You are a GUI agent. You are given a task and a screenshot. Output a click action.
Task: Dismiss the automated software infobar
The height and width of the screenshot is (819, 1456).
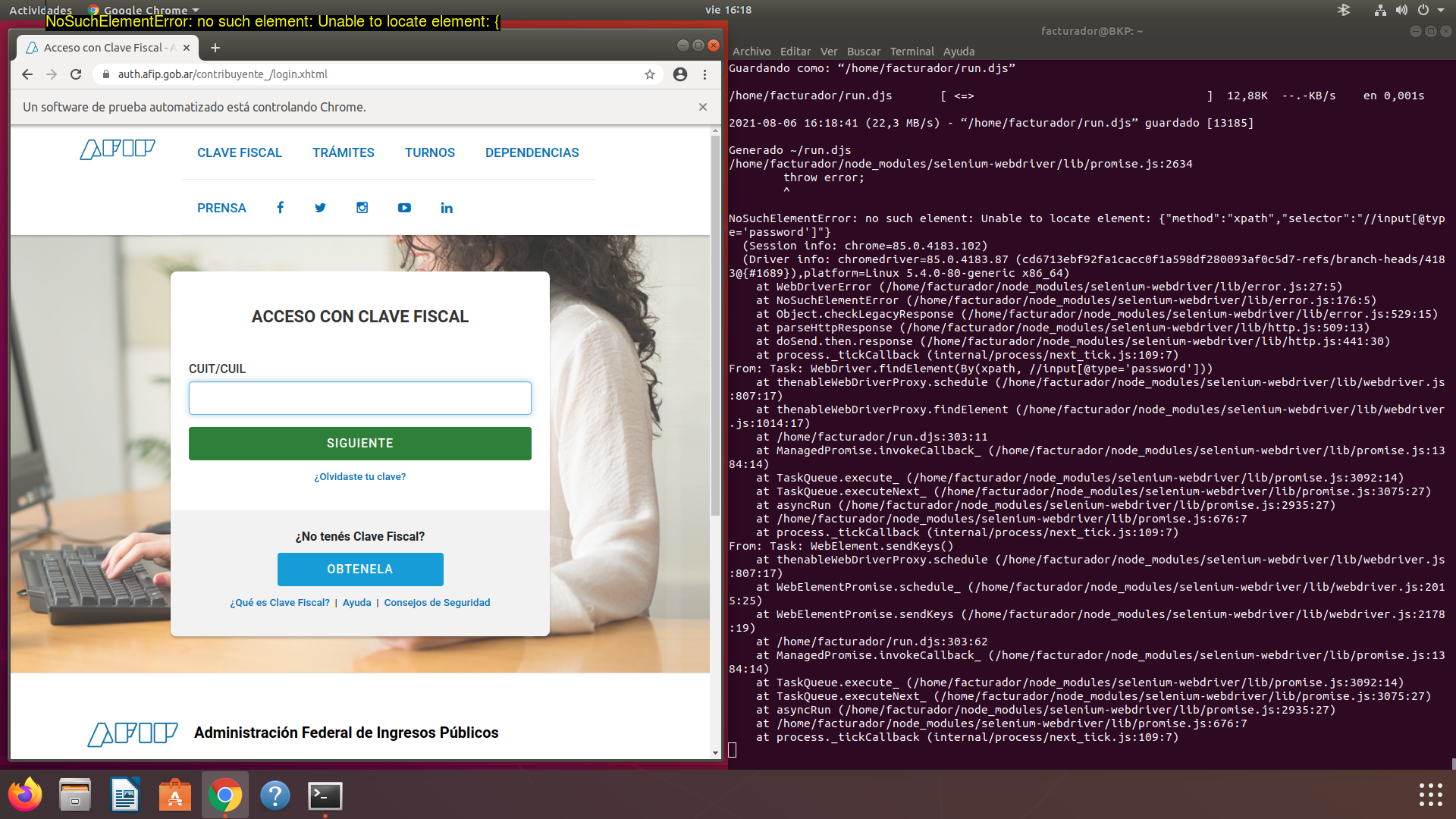click(703, 107)
